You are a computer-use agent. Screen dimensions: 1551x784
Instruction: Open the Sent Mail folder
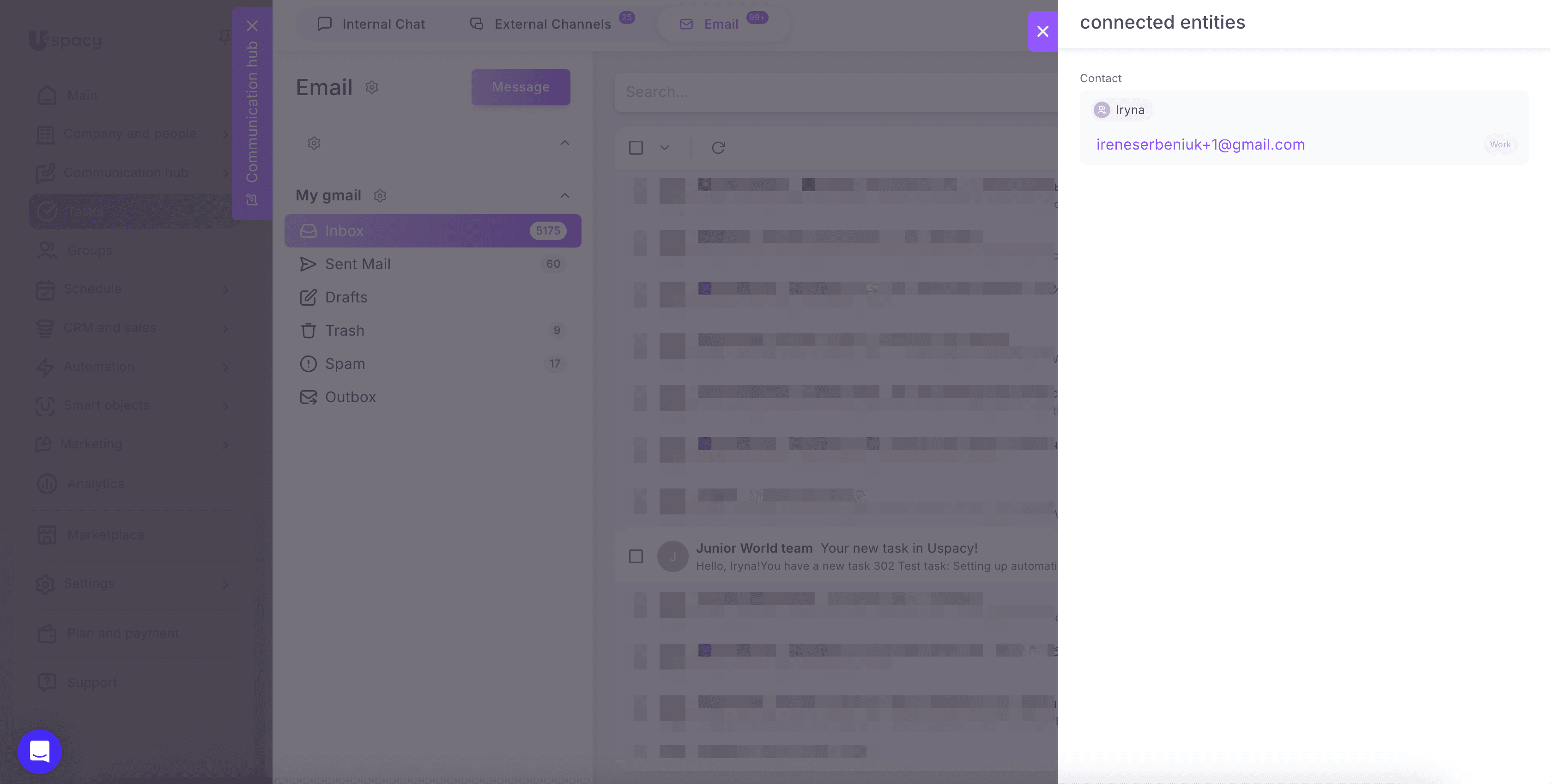(x=432, y=264)
